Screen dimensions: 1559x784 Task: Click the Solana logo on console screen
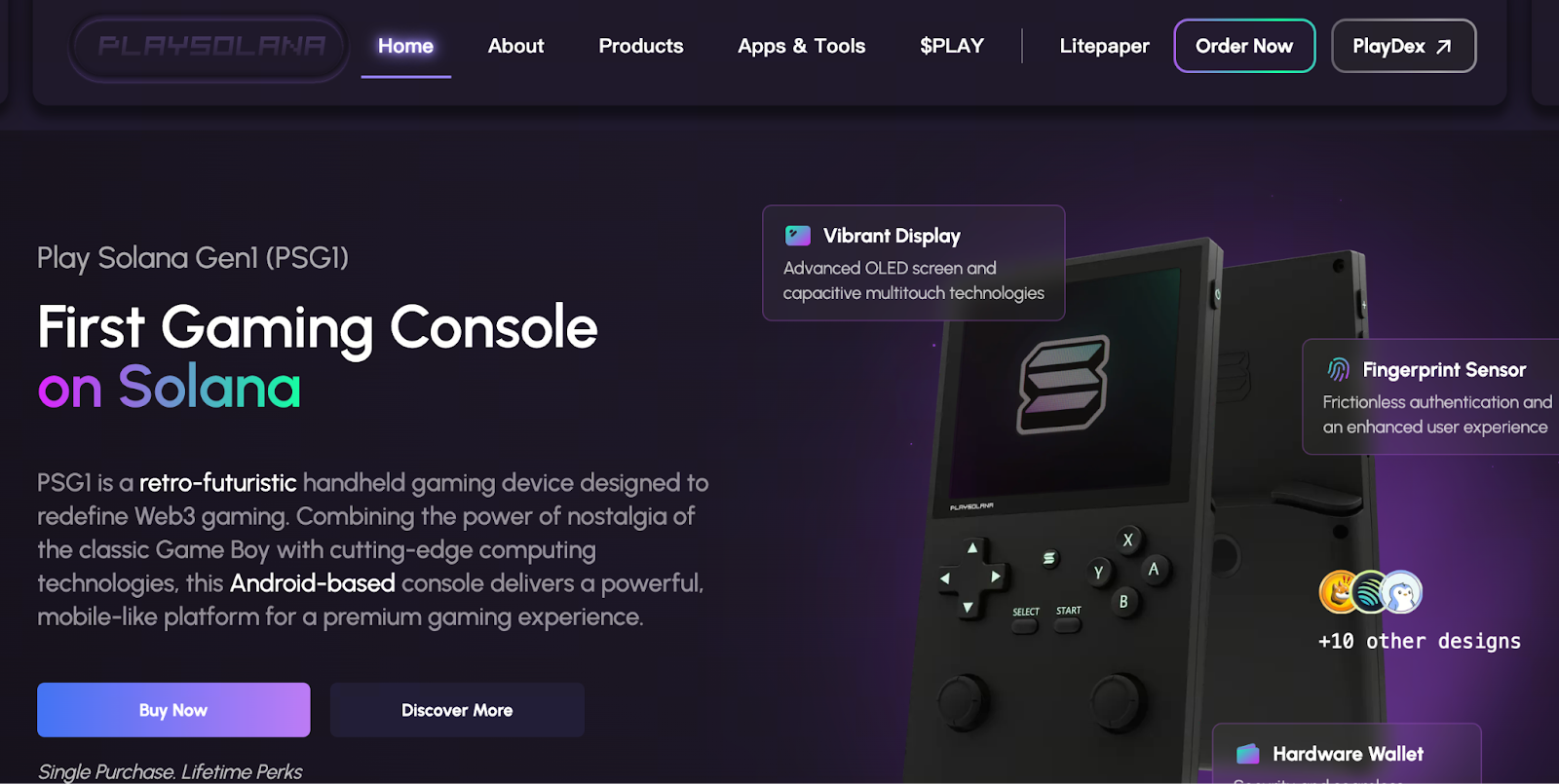coord(1063,384)
